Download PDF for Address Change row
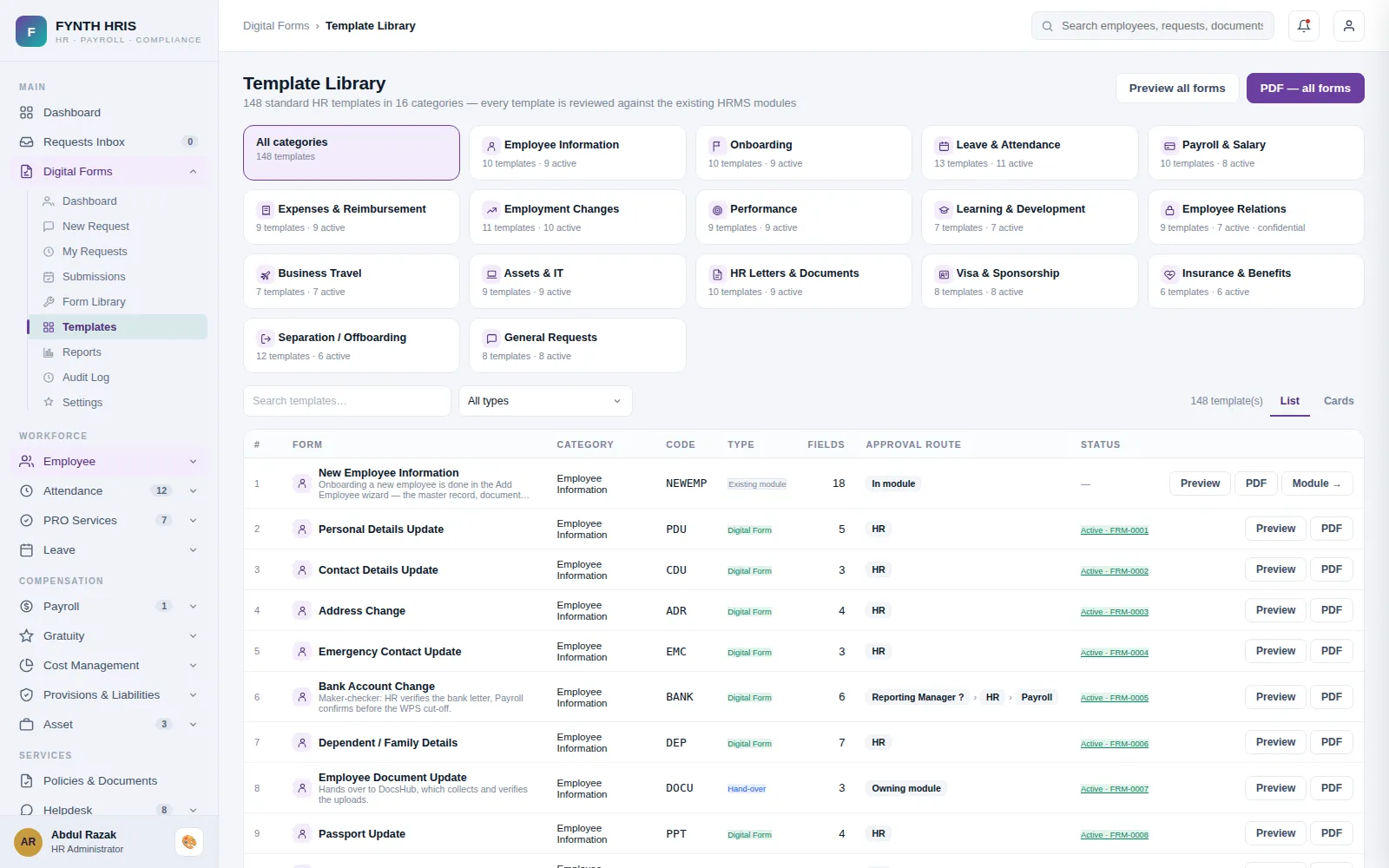The image size is (1389, 868). pos(1332,610)
